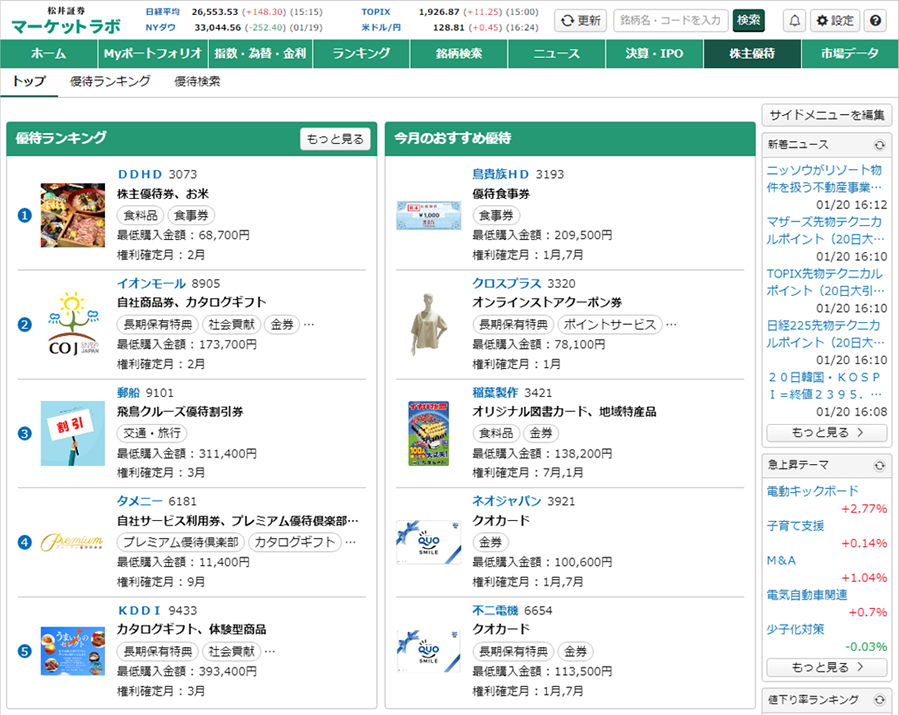Open 設定 settings button
The width and height of the screenshot is (899, 715).
point(835,21)
